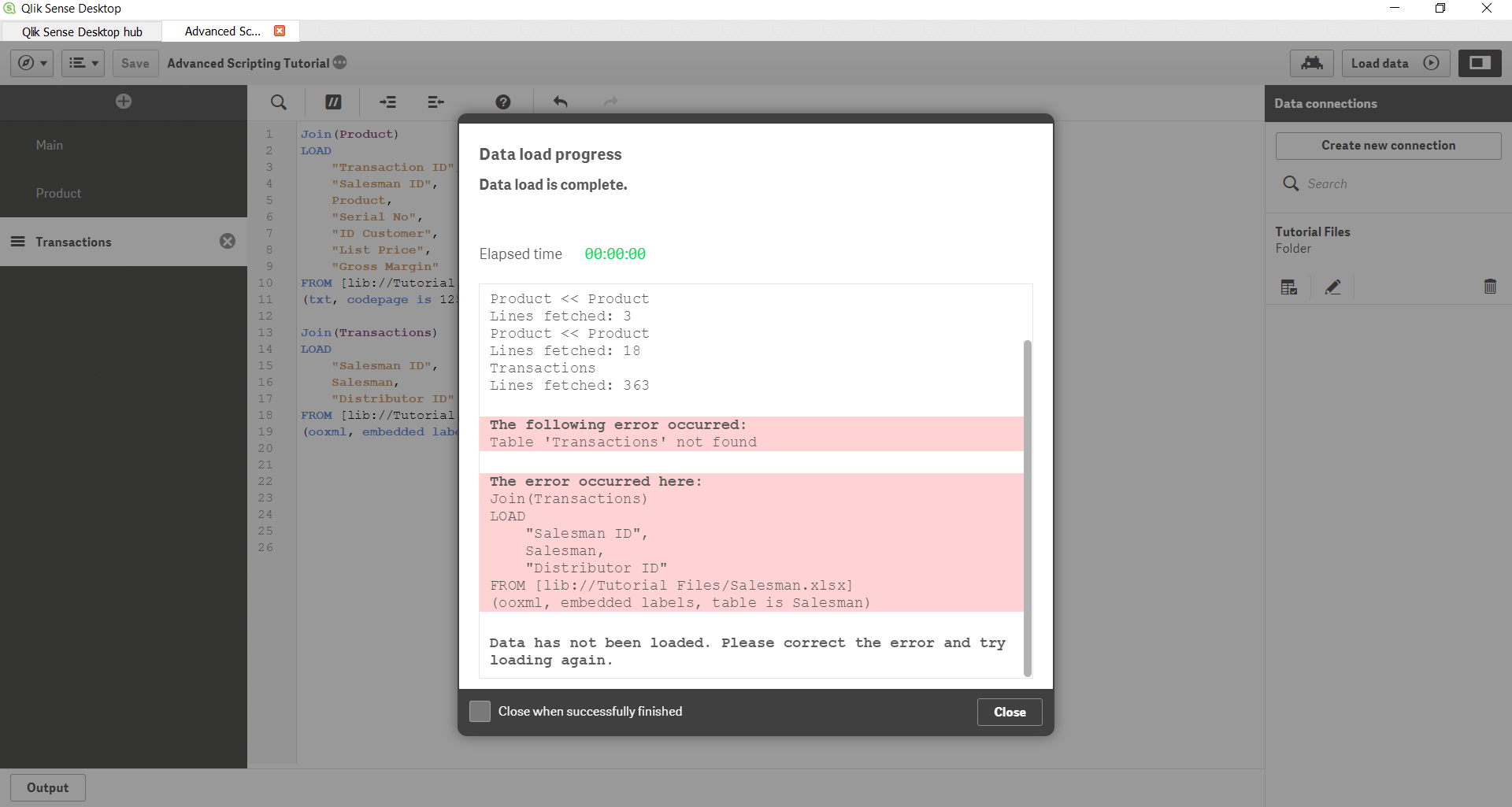Viewport: 1512px width, 807px height.
Task: Open the navigation compass menu
Action: (x=31, y=63)
